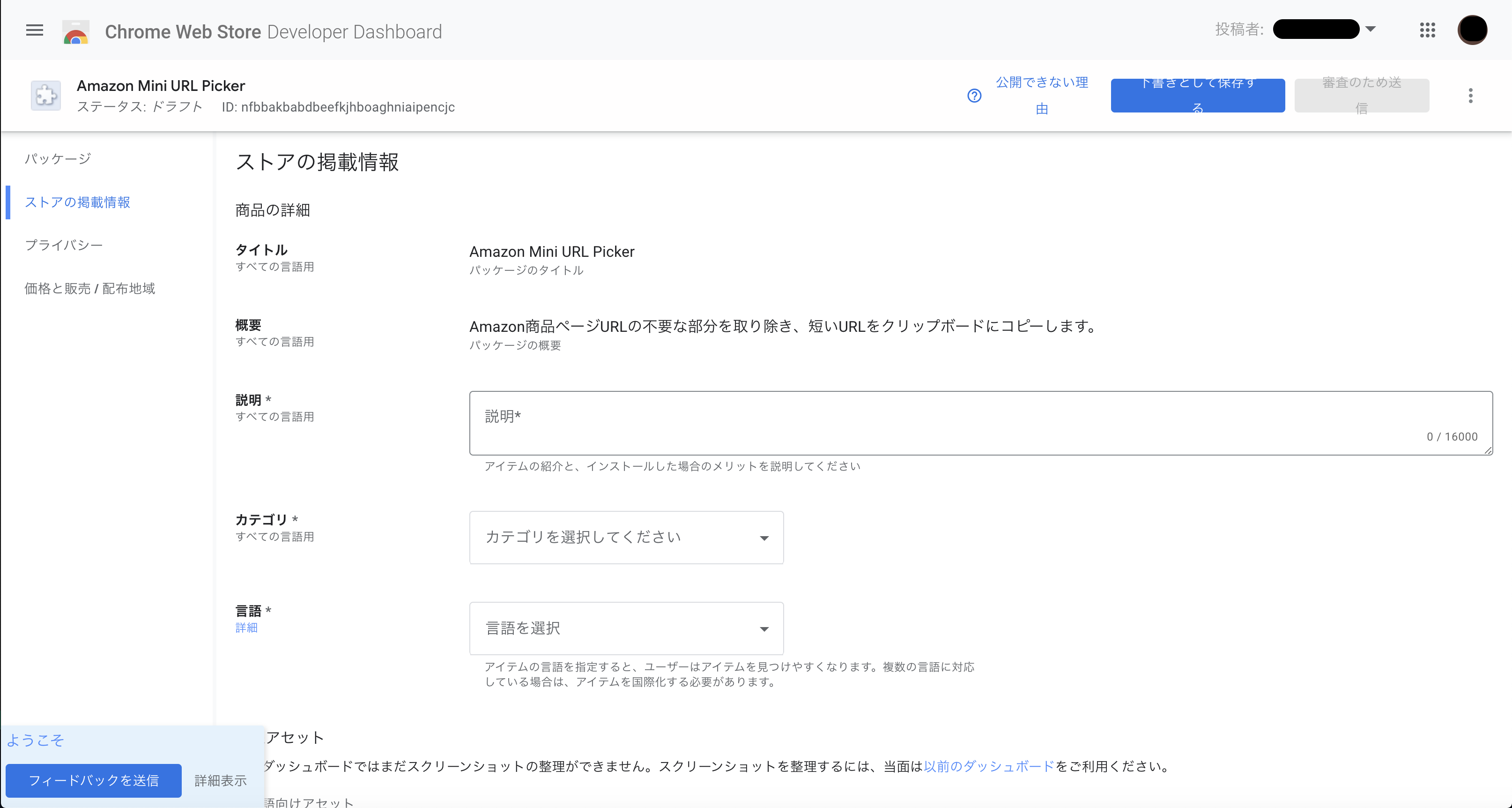Open the プライバシー section

click(64, 245)
